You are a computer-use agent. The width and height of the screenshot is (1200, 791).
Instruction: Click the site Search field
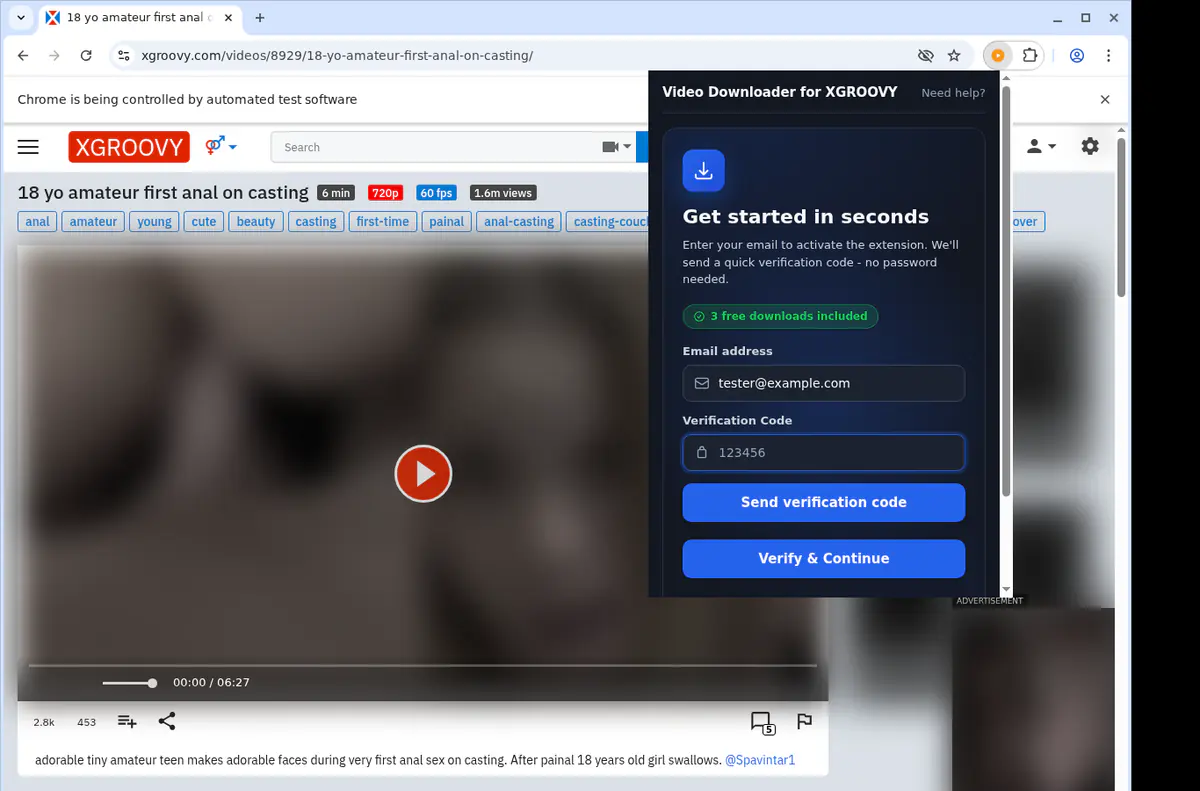tap(434, 147)
